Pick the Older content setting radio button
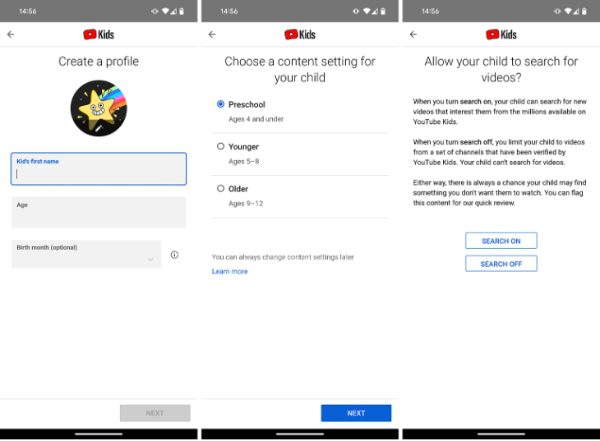The height and width of the screenshot is (441, 600). (220, 188)
